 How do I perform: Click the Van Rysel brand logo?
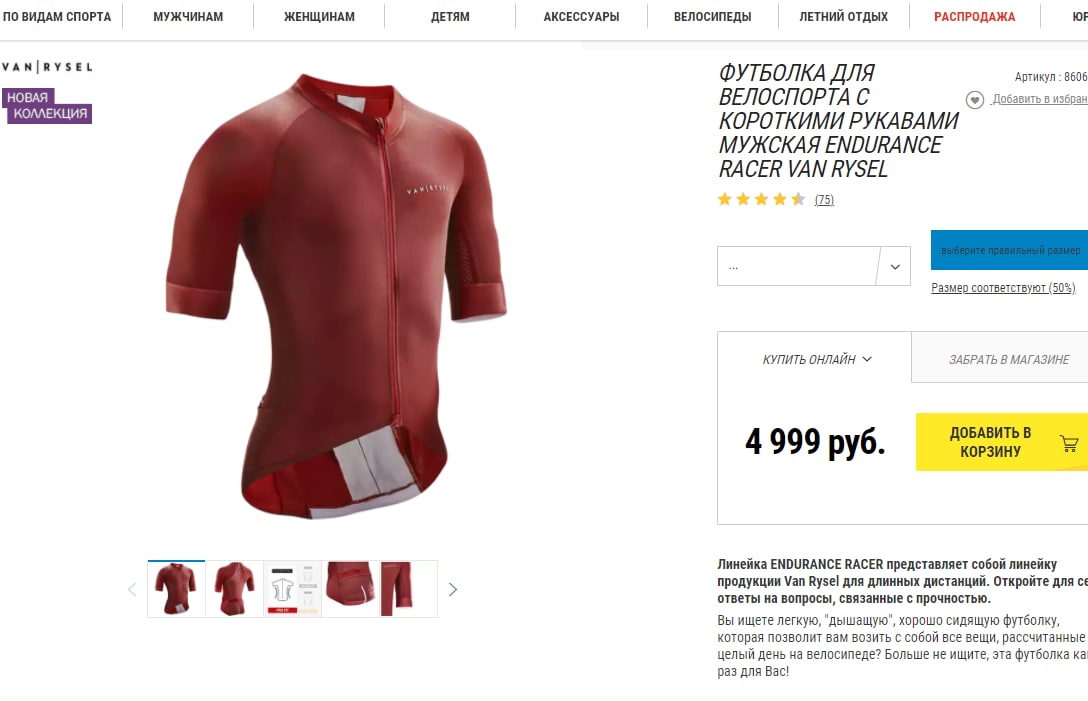coord(46,67)
